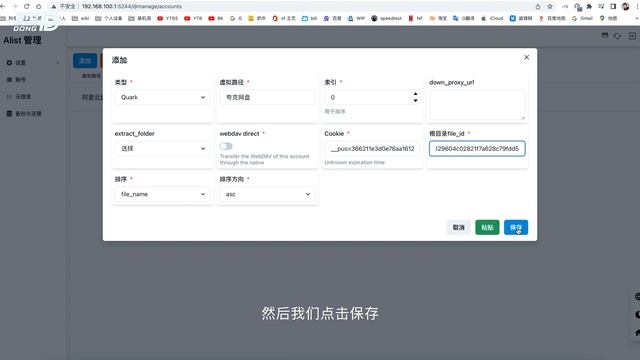640x360 pixels.
Task: Open the 淘宝 bookmark
Action: 438,18
